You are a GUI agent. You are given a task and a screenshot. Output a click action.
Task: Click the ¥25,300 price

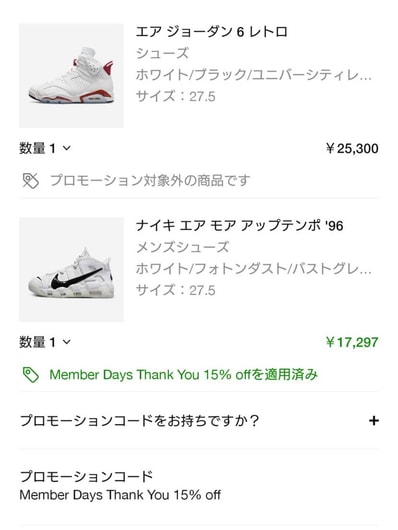pos(352,148)
